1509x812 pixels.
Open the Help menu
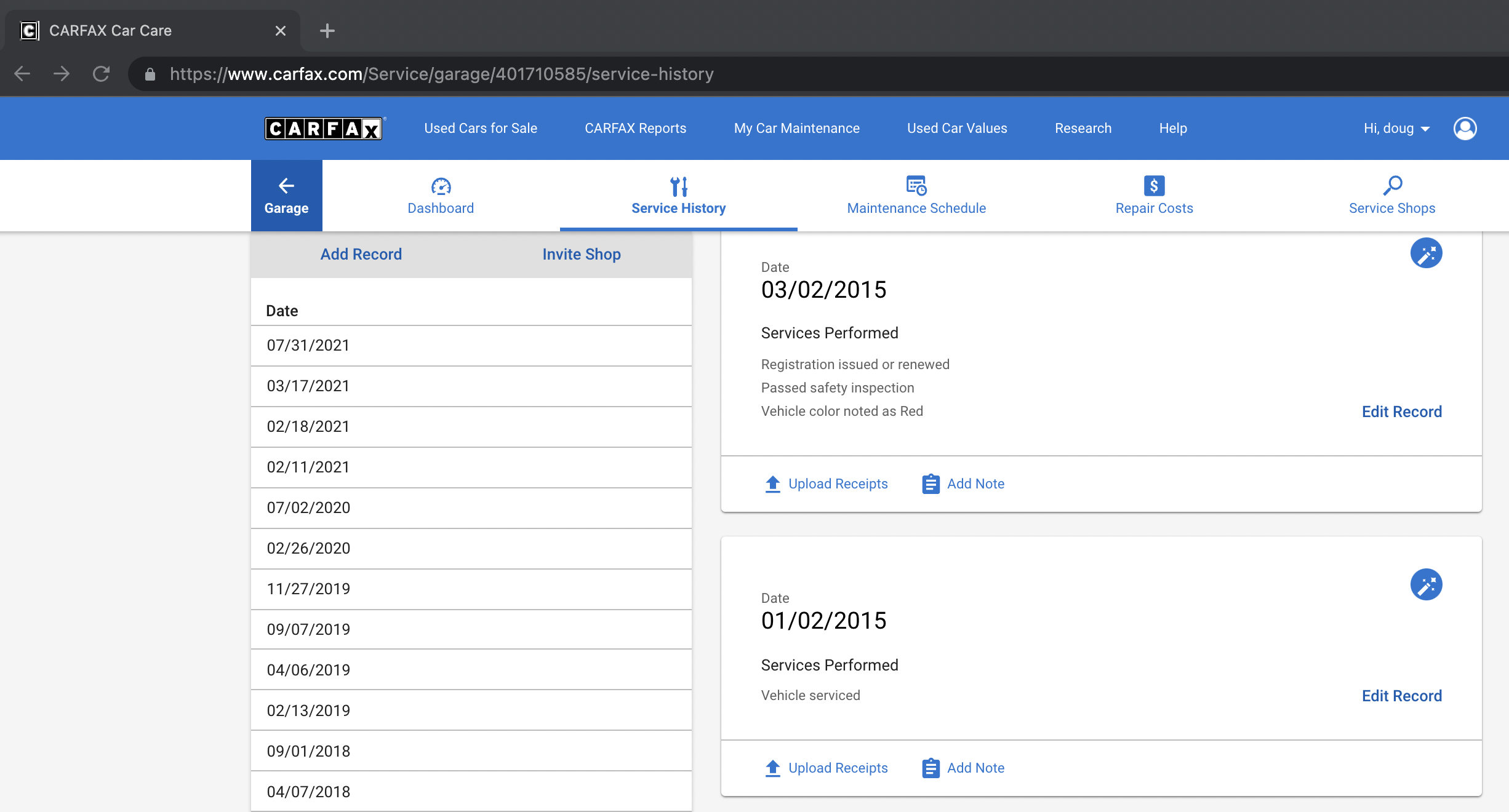1173,129
